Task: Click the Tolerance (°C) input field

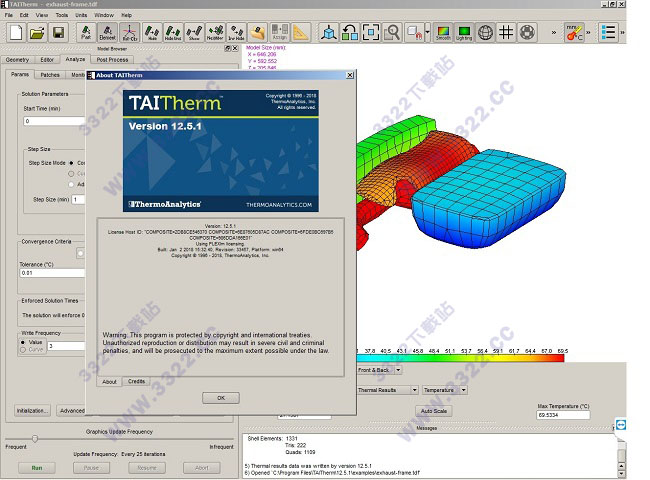Action: coord(52,273)
